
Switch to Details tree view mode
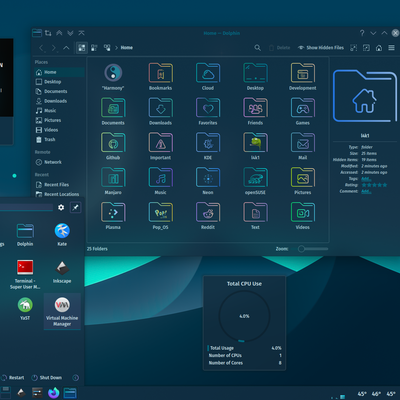pos(107,48)
